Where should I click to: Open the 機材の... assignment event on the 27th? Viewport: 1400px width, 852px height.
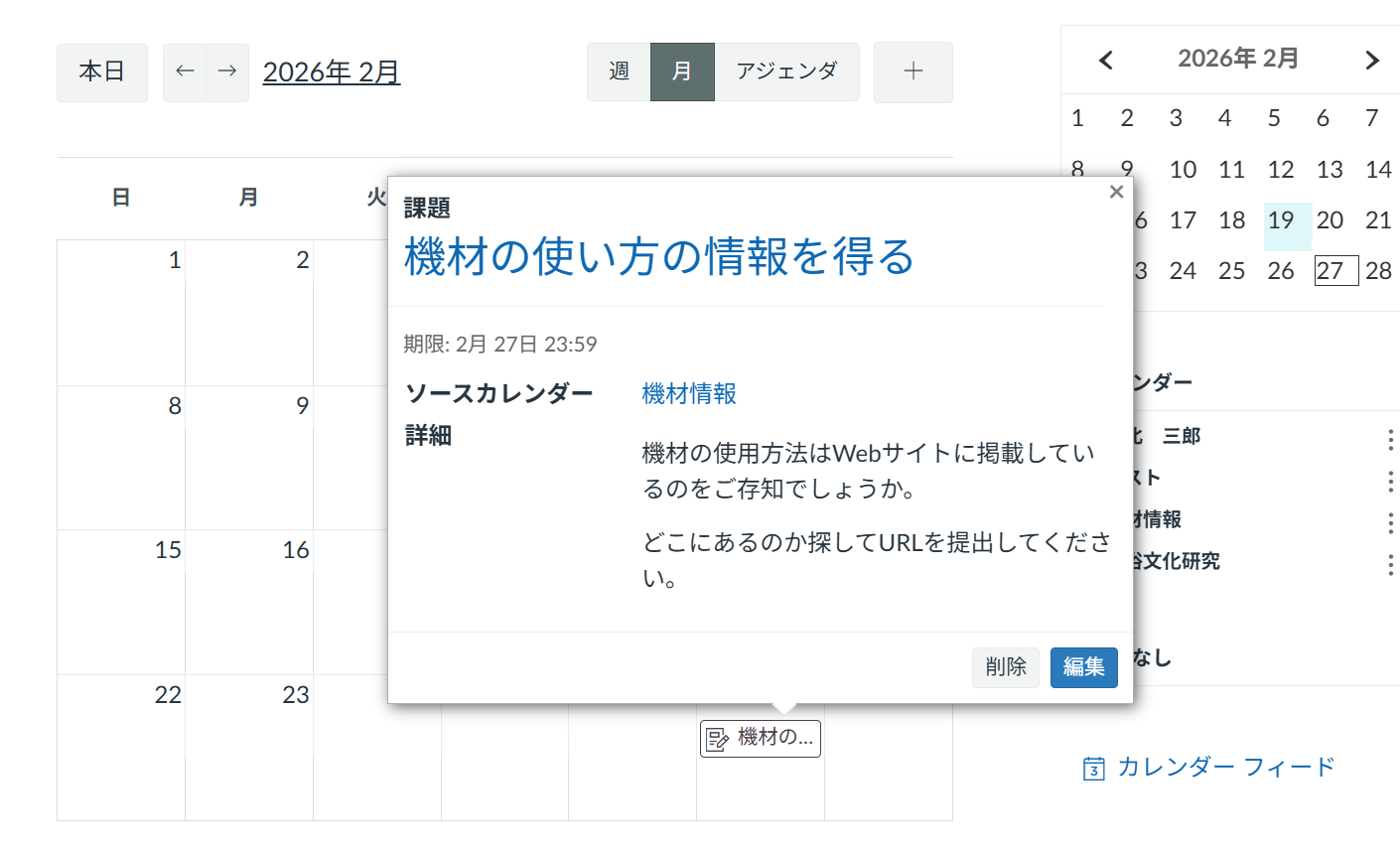pyautogui.click(x=760, y=738)
